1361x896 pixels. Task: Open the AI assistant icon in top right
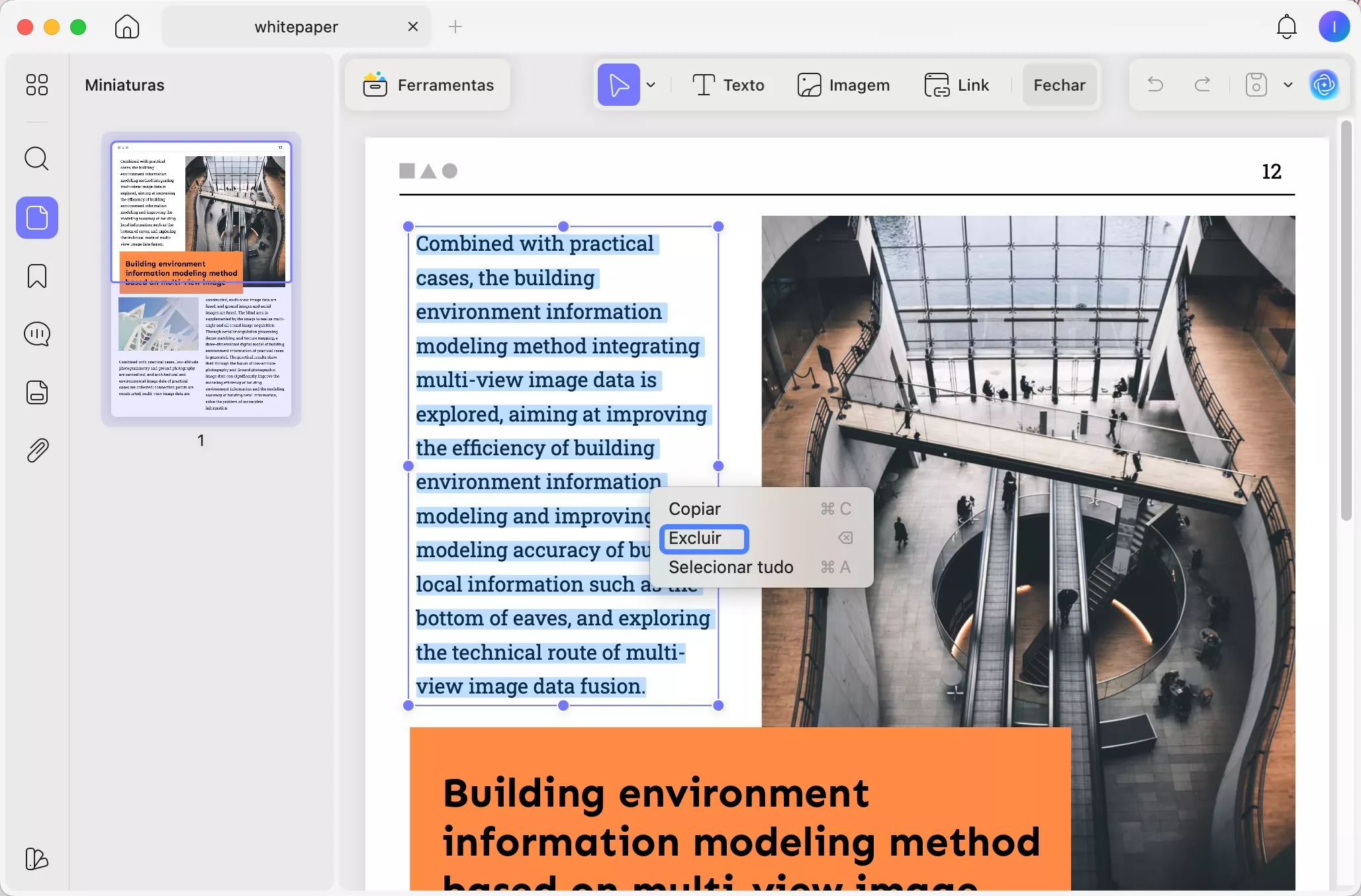coord(1326,85)
